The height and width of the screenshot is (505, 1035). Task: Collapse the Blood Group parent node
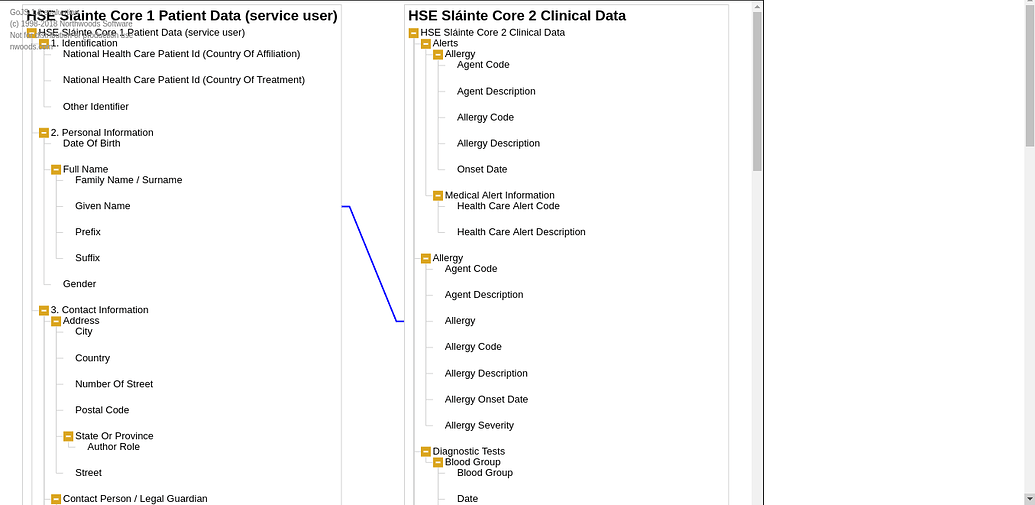tap(438, 463)
